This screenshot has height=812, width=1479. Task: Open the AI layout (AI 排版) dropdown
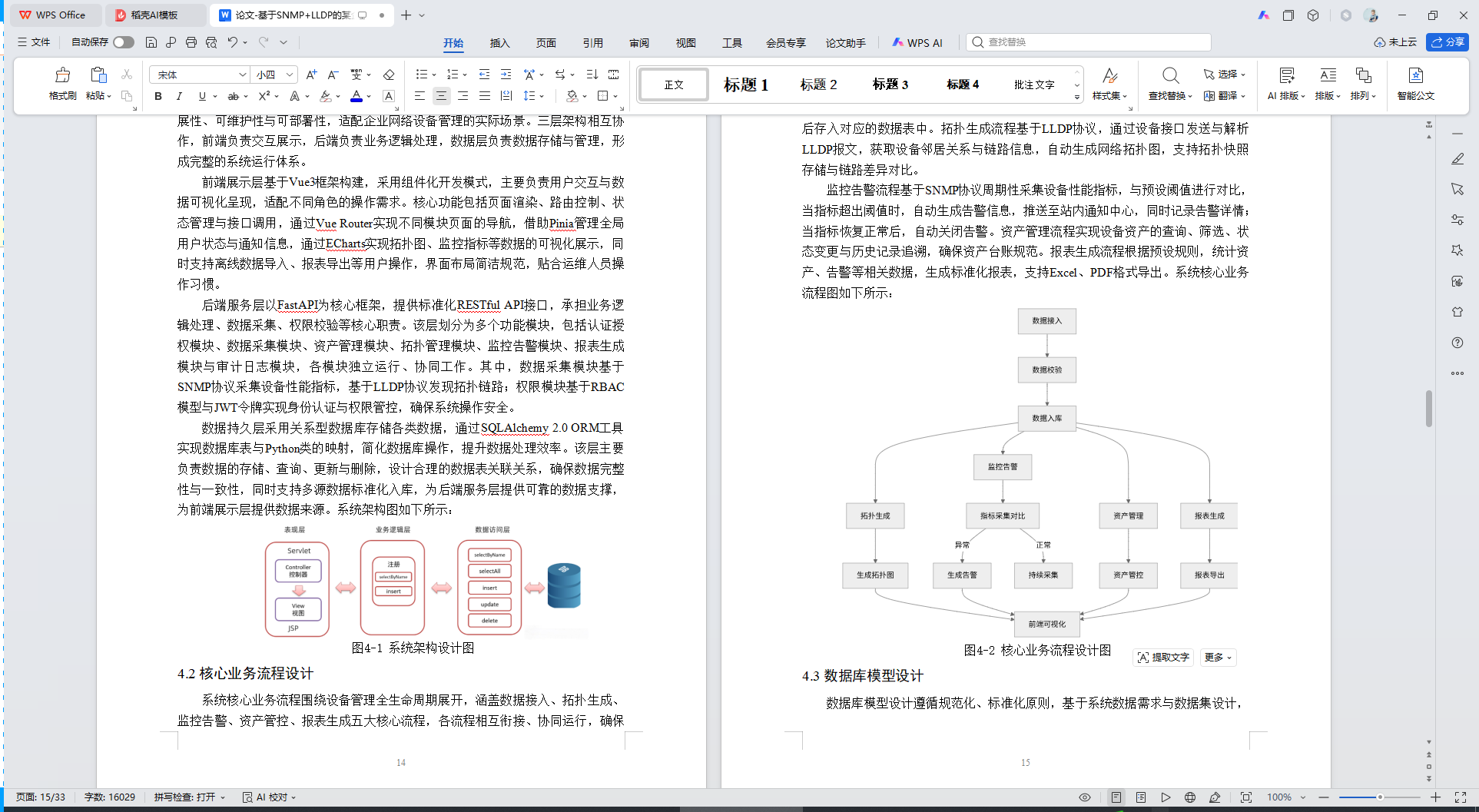click(1286, 96)
